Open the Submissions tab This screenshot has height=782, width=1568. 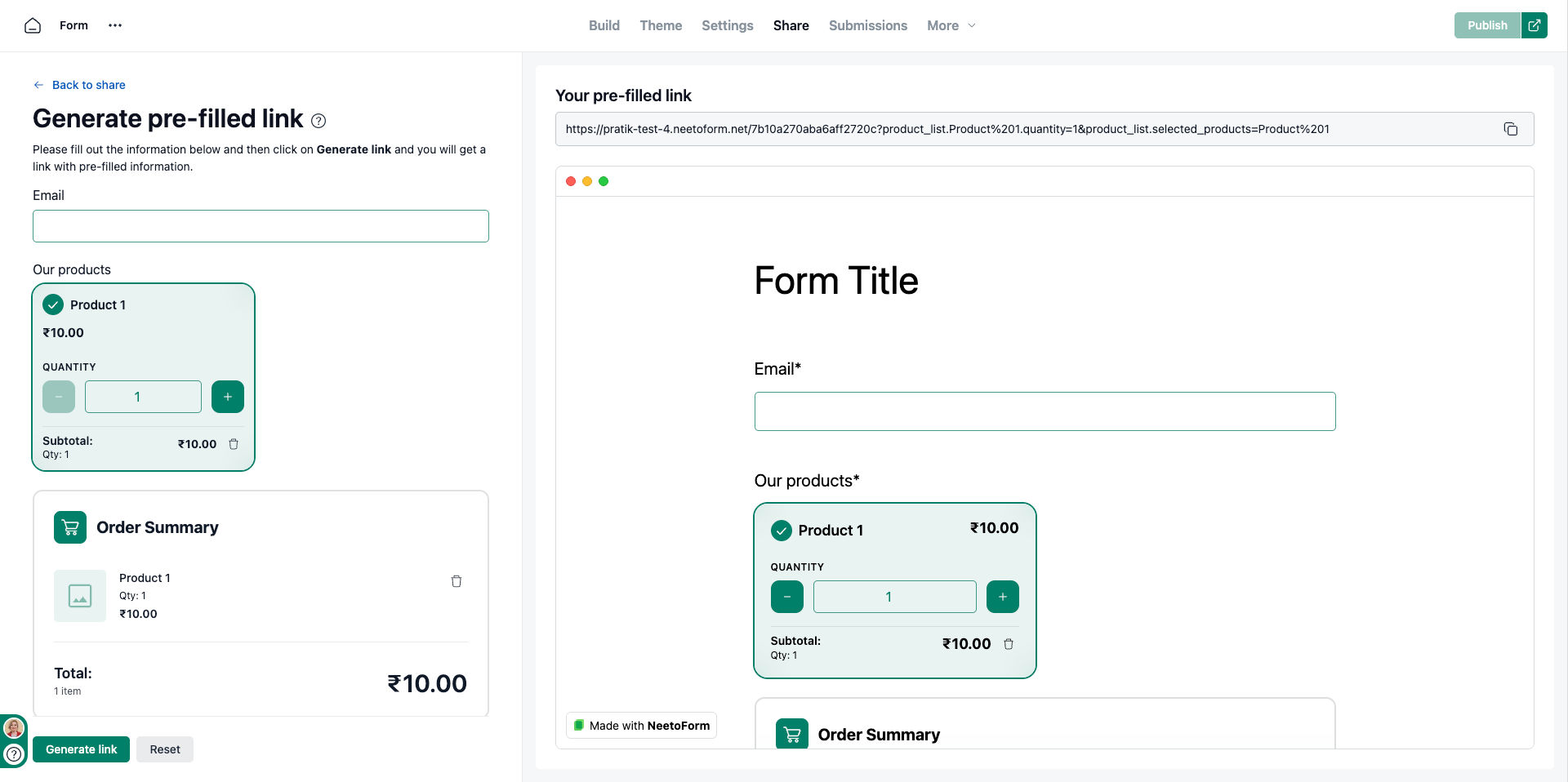pyautogui.click(x=868, y=25)
